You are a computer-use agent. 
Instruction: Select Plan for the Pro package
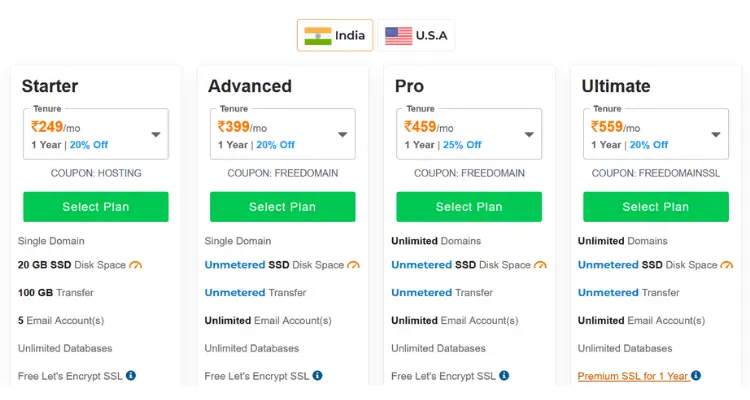pyautogui.click(x=469, y=207)
